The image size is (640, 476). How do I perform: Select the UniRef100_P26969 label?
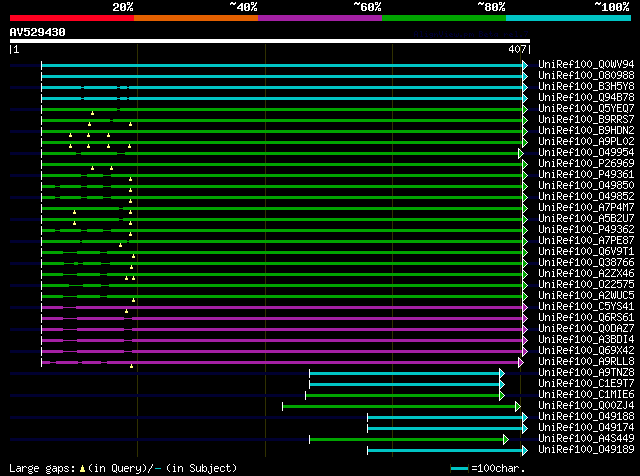[586, 164]
